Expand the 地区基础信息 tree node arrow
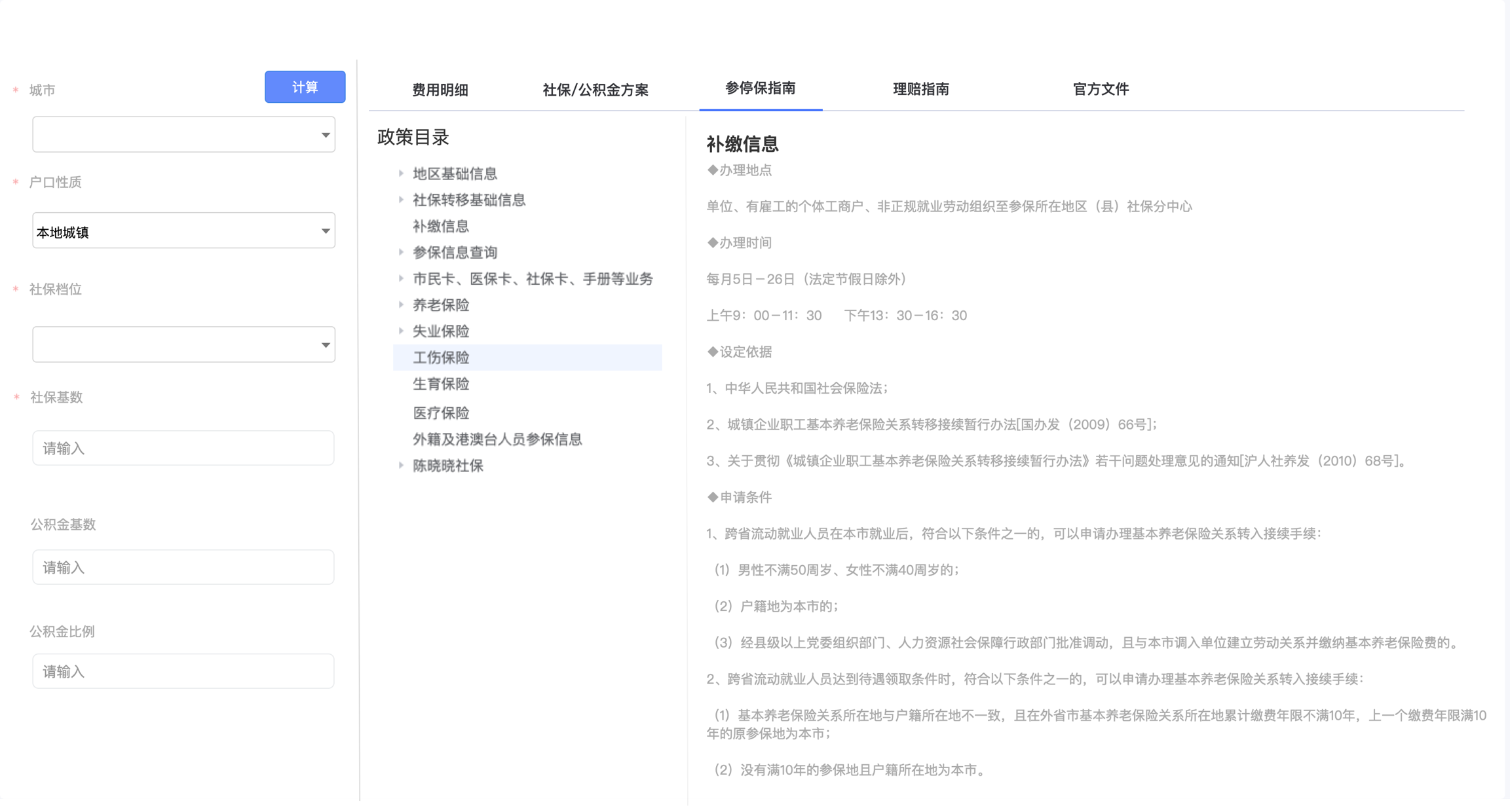This screenshot has height=812, width=1510. (x=401, y=174)
